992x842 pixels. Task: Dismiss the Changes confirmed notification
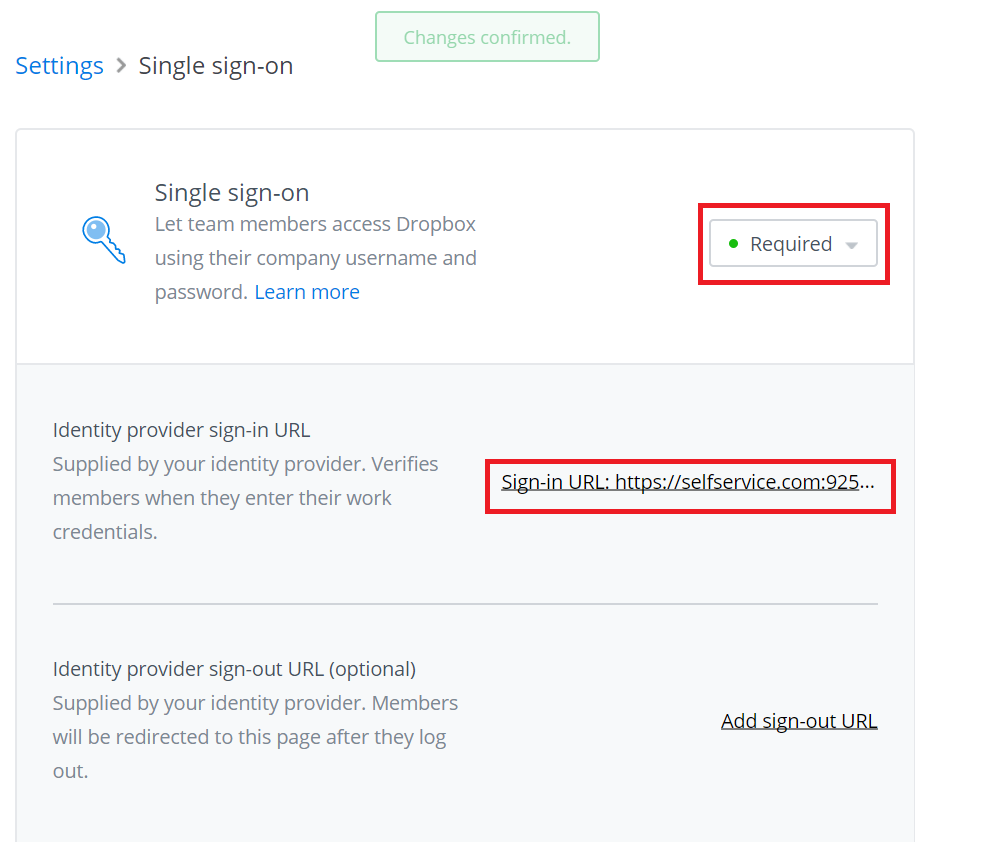[x=487, y=37]
